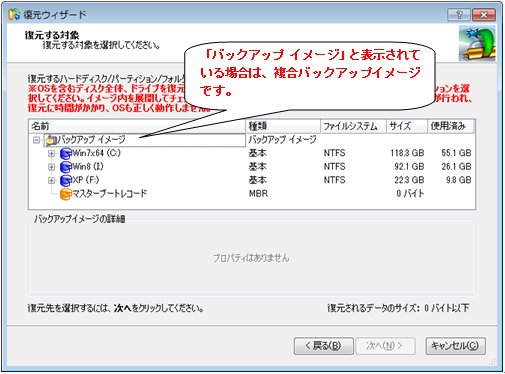Click the Win7x64 (C:) disk icon
Image resolution: width=505 pixels, height=374 pixels.
point(66,154)
